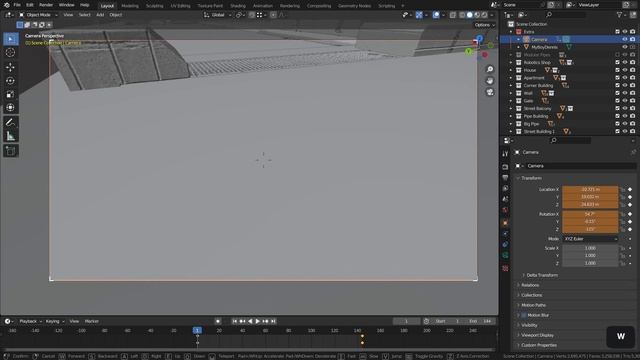Switch to the Modeling workspace tab
Image resolution: width=640 pixels, height=360 pixels.
(130, 6)
